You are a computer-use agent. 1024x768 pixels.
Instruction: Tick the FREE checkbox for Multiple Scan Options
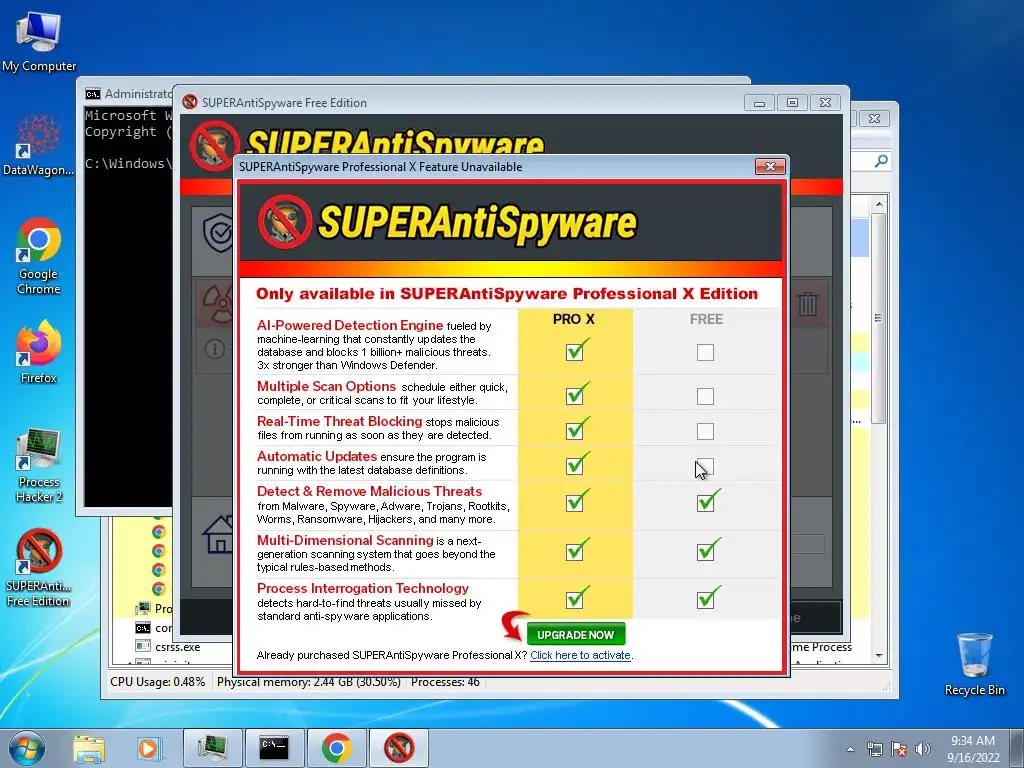click(705, 396)
